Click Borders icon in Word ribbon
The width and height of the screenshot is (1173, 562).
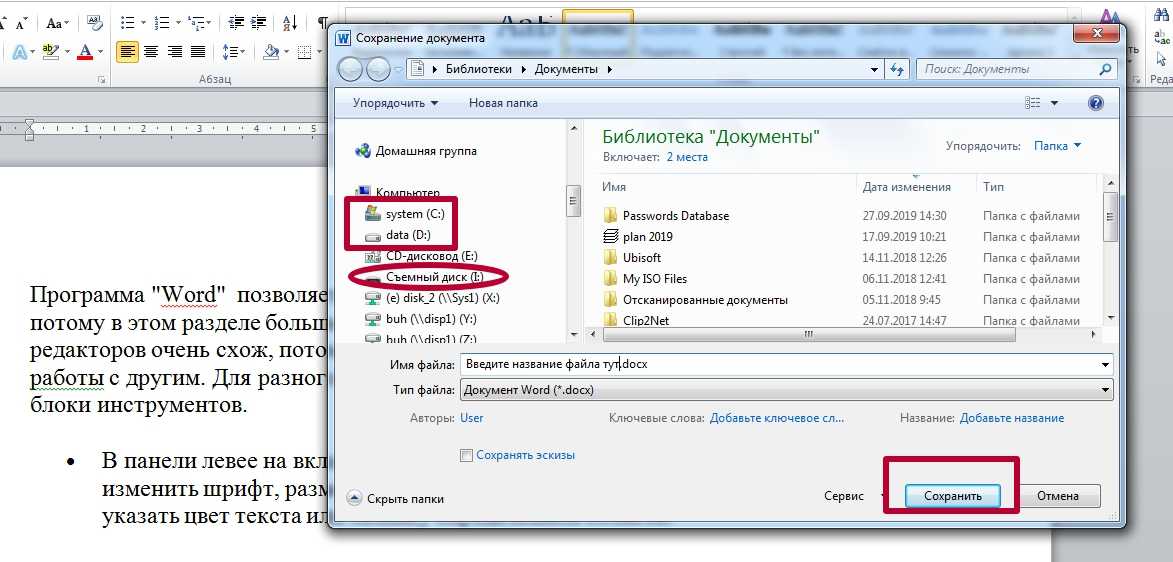pos(304,52)
